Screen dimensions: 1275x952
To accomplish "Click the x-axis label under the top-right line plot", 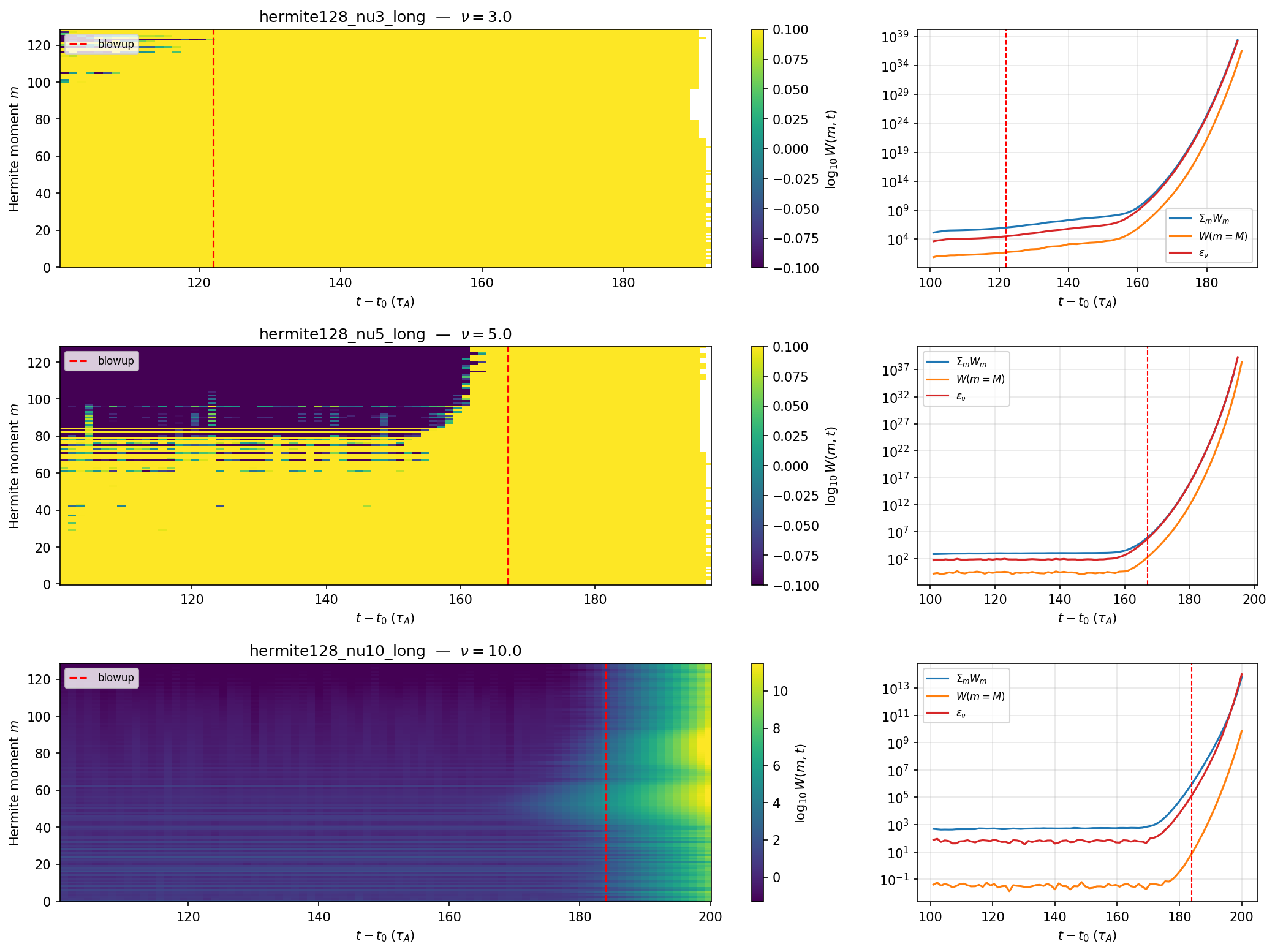I will 1088,301.
